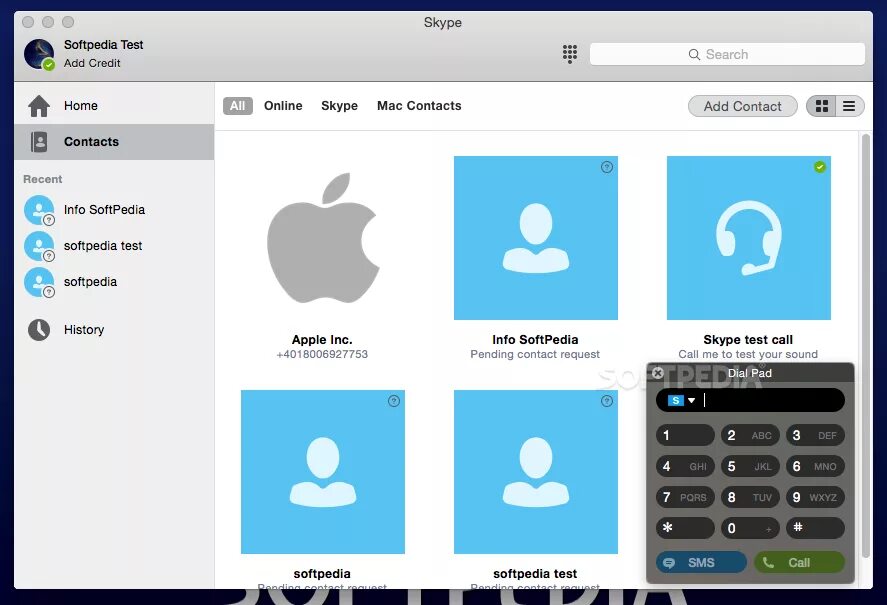Image resolution: width=887 pixels, height=605 pixels.
Task: Show All contacts filter
Action: (238, 106)
